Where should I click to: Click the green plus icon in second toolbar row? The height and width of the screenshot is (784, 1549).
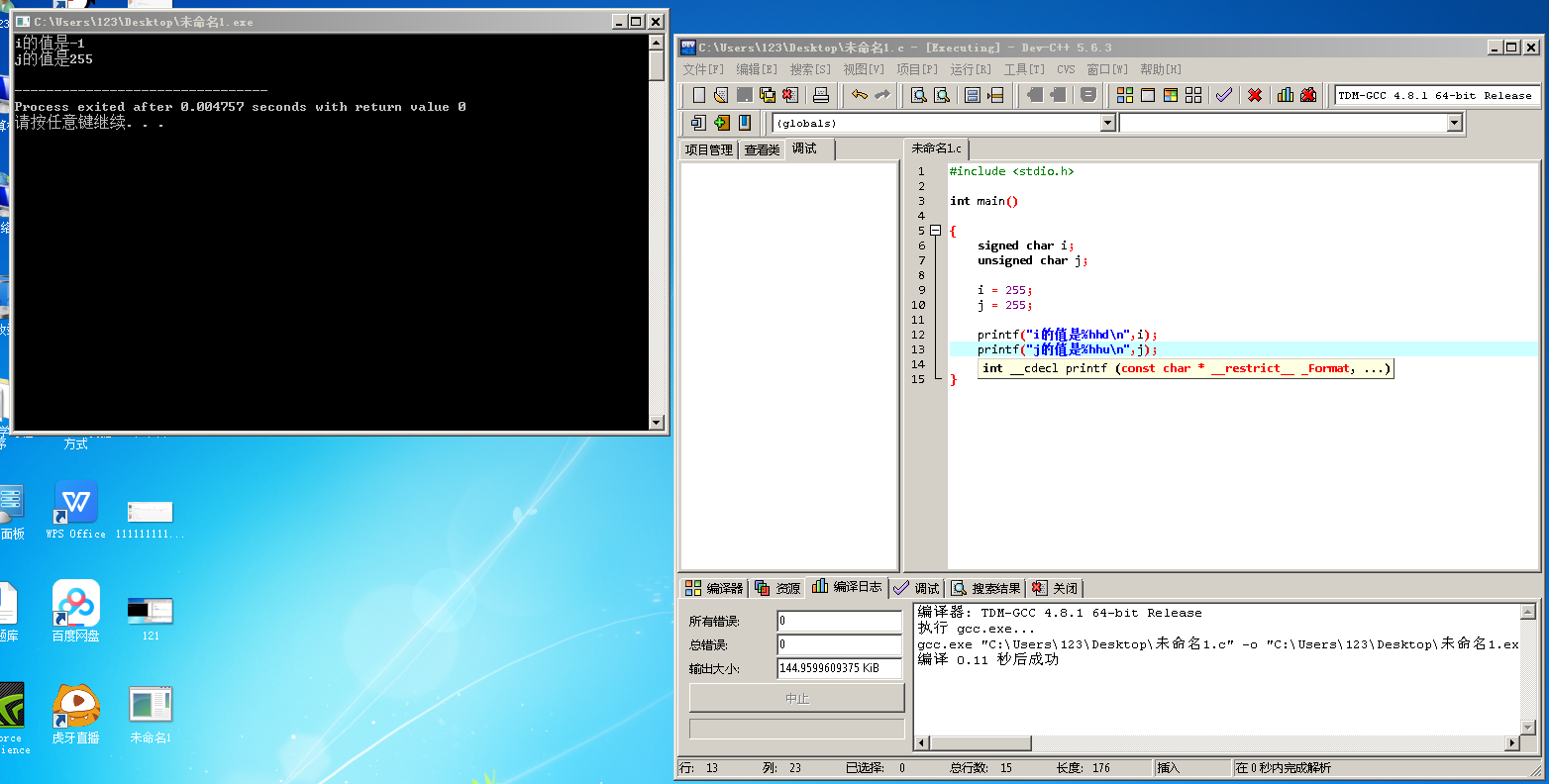click(722, 123)
